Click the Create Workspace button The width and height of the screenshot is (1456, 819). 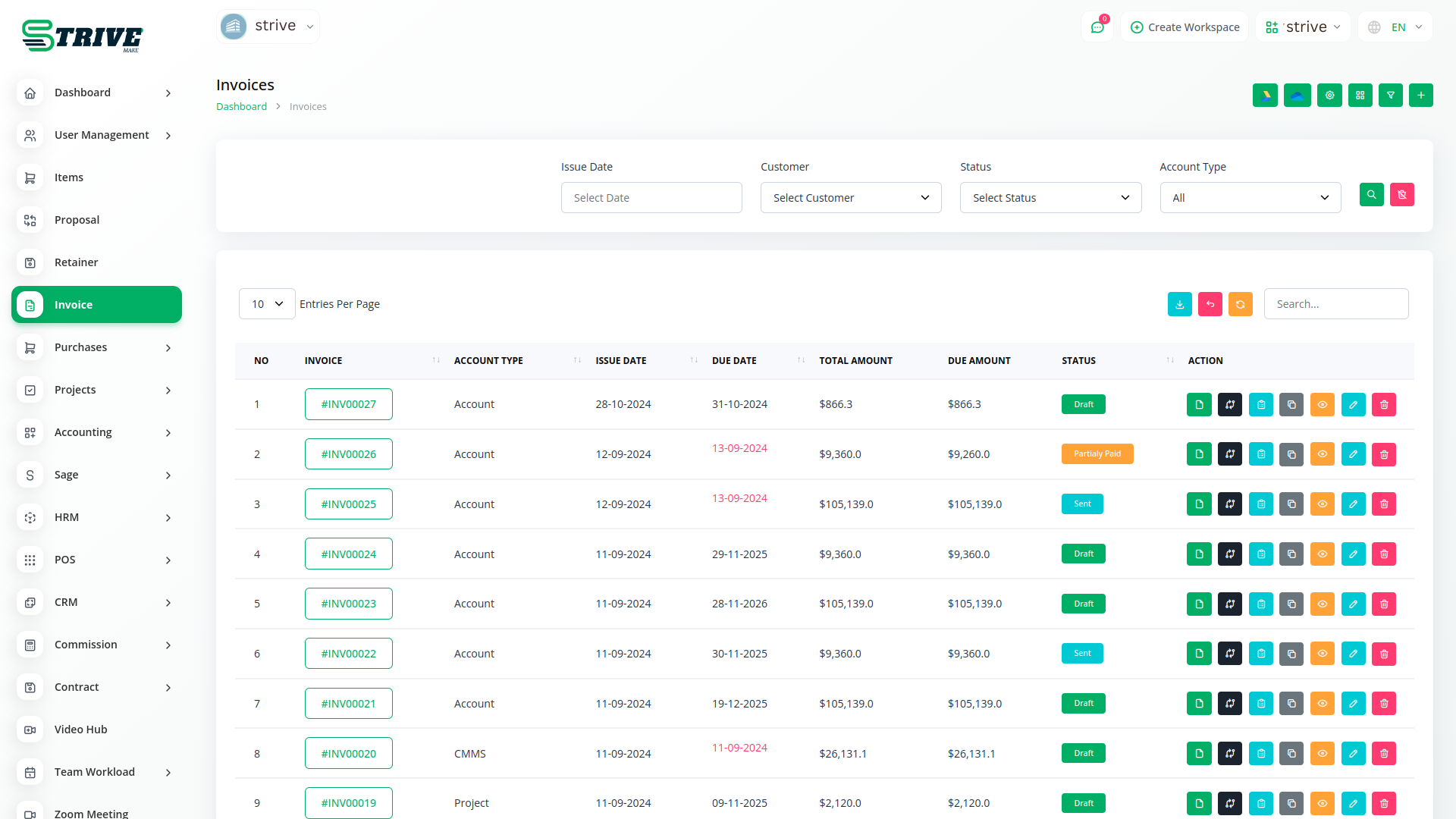tap(1184, 27)
